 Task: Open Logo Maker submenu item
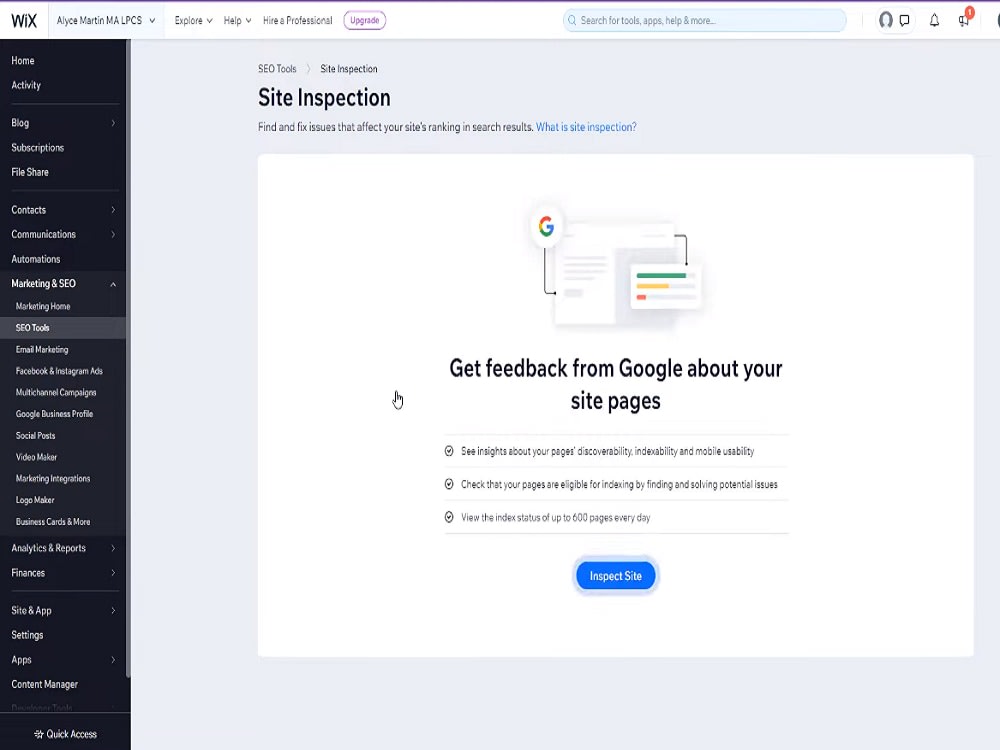point(35,500)
